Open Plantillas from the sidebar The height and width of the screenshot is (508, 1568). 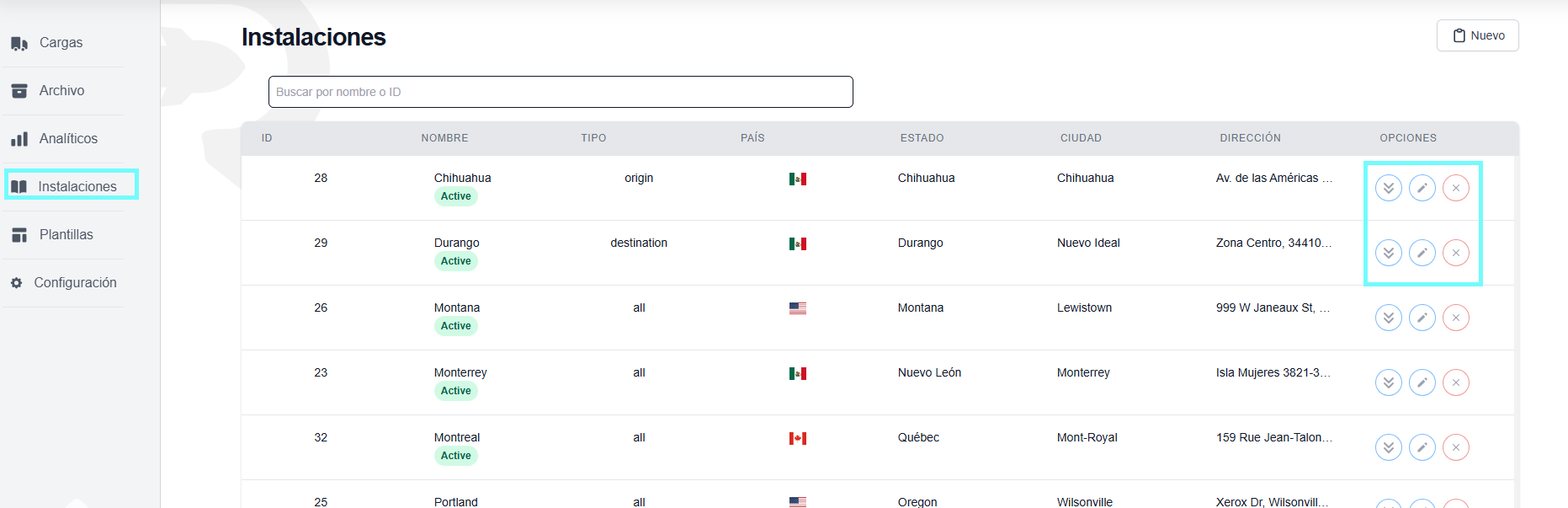click(x=66, y=235)
